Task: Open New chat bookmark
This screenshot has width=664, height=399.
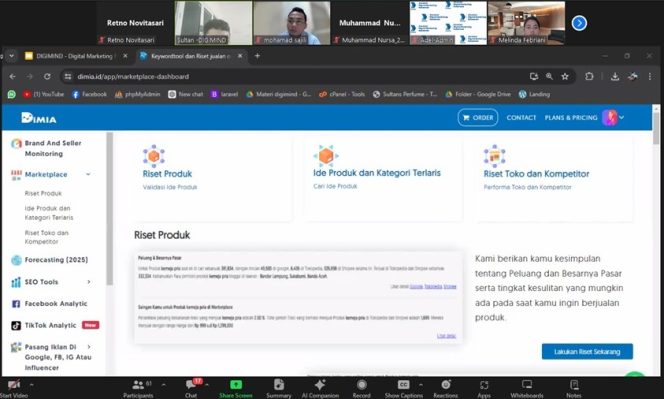Action: click(x=185, y=94)
